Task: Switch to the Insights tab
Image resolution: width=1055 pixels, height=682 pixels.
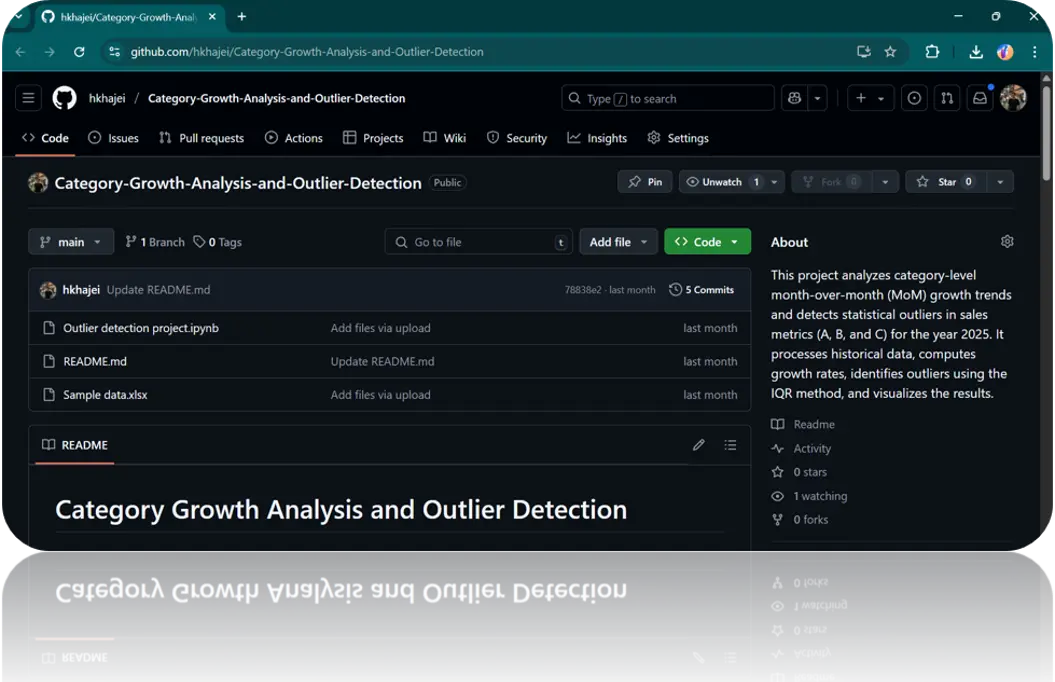Action: point(597,138)
